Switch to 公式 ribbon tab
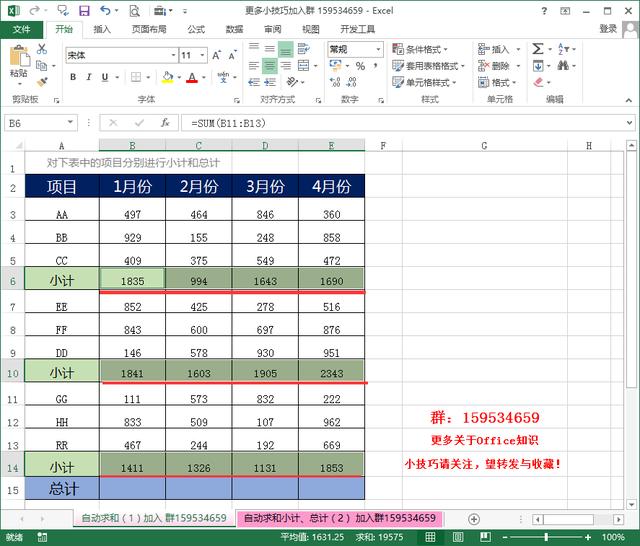The height and width of the screenshot is (546, 640). tap(196, 29)
